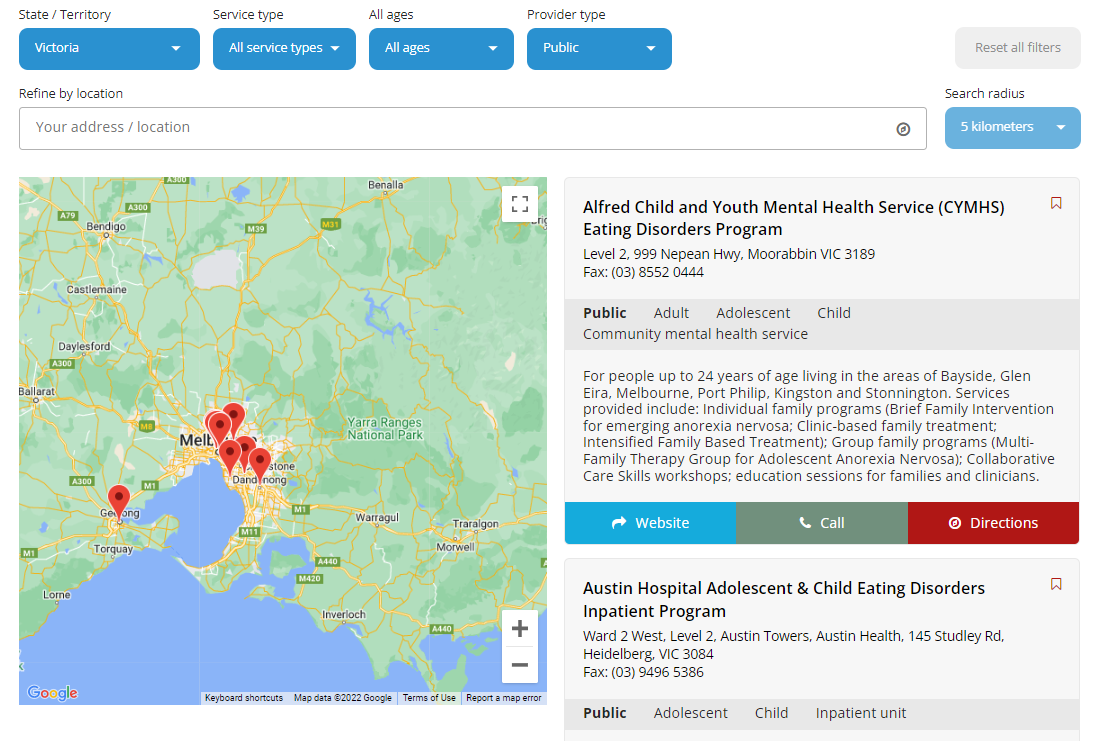Click the Yarra Ranges National Park map label
This screenshot has height=741, width=1107.
[385, 428]
